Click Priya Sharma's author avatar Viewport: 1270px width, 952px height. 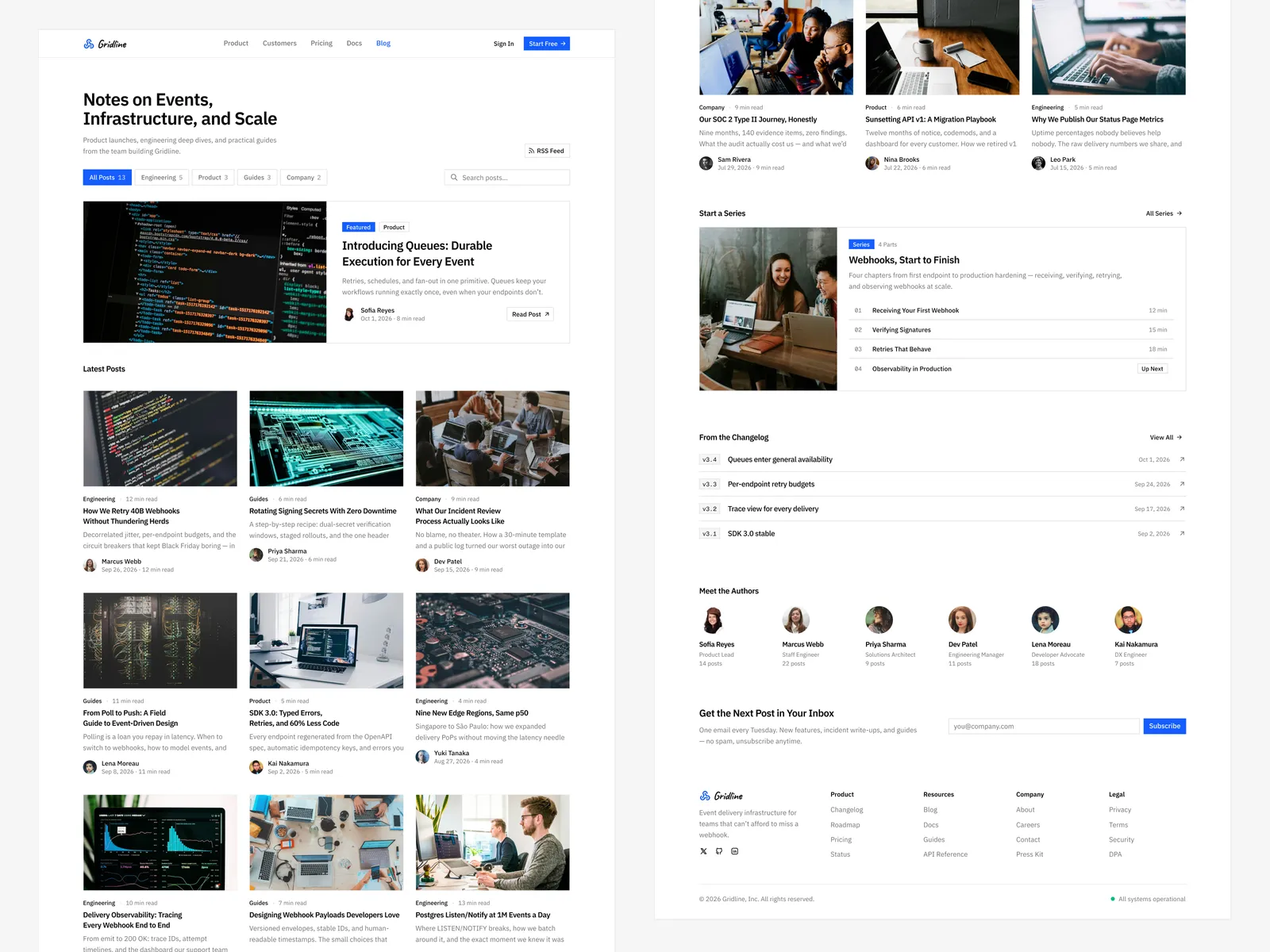(x=879, y=620)
